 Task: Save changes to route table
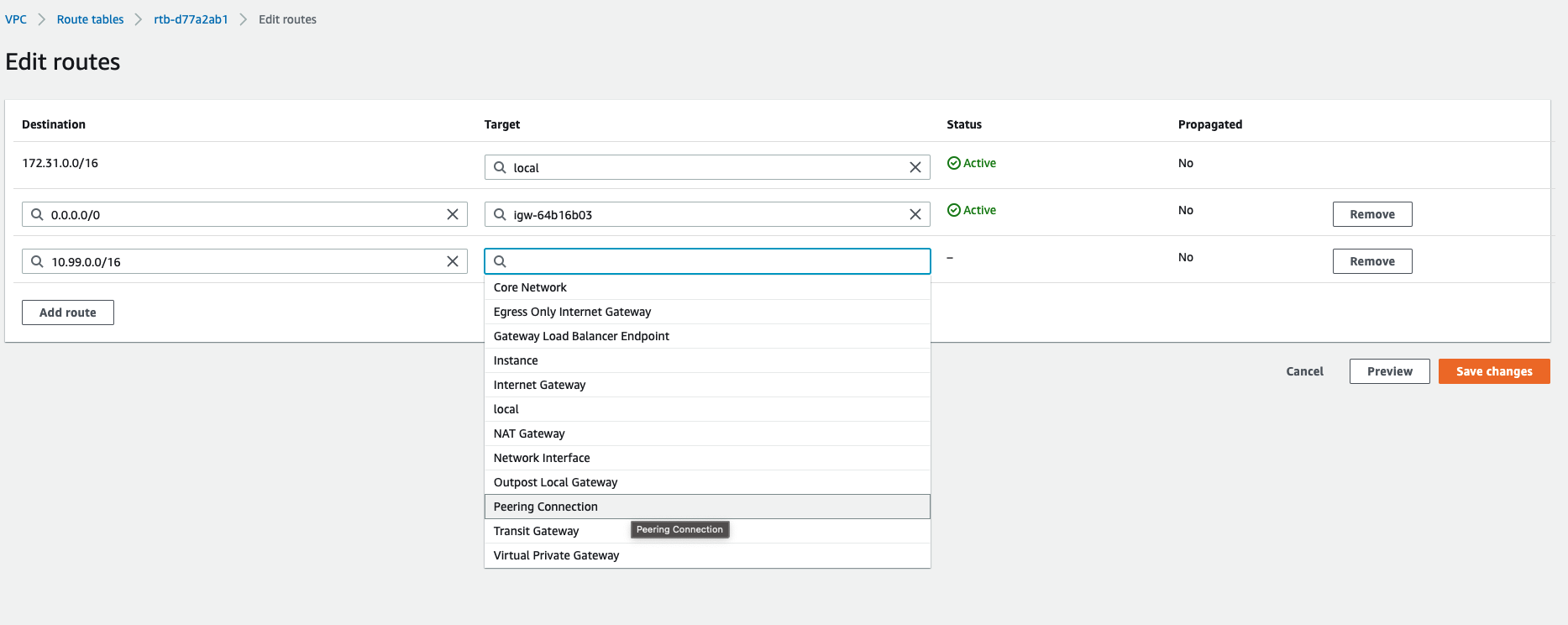coord(1494,371)
